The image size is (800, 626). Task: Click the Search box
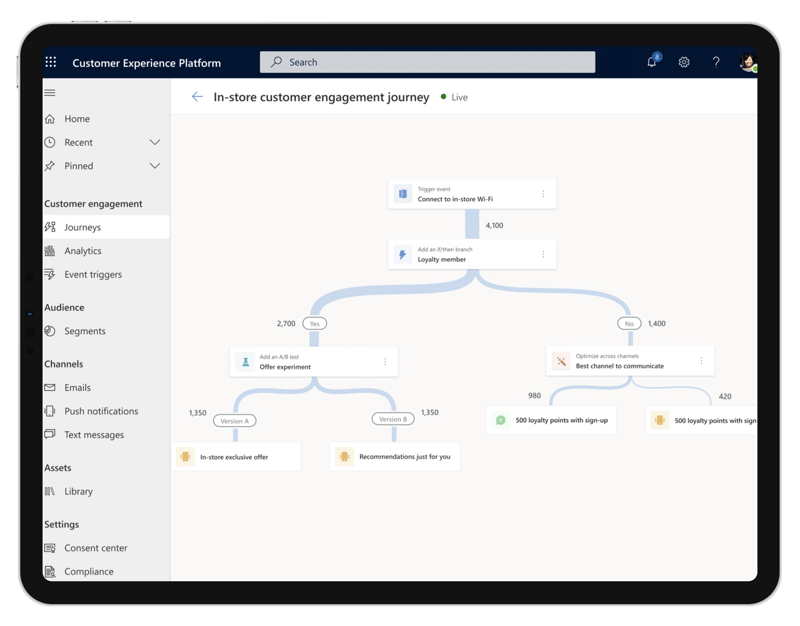(x=427, y=62)
